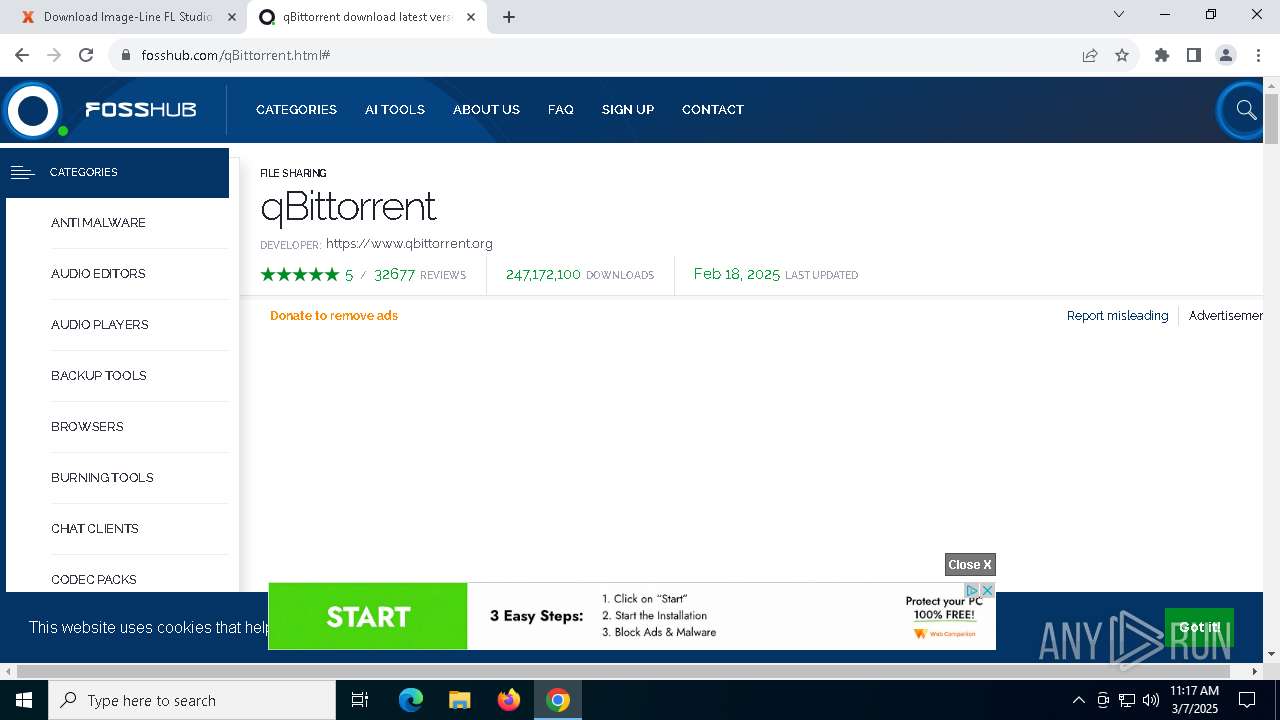Click the Windows taskbar search box
Image resolution: width=1280 pixels, height=720 pixels.
point(192,700)
